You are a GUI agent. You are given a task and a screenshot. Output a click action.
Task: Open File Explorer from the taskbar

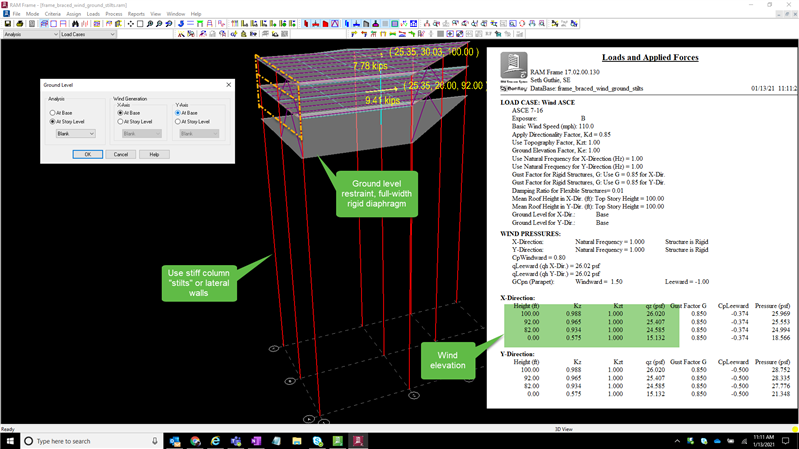297,441
